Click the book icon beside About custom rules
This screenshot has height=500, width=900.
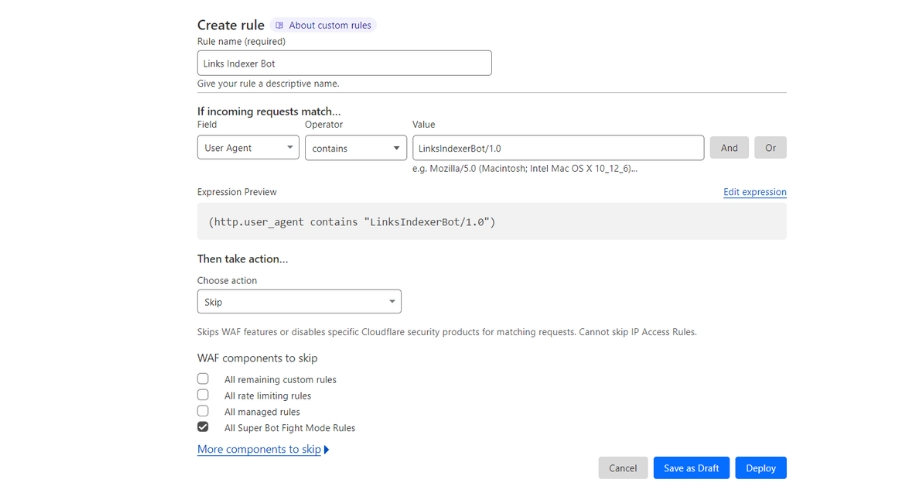[279, 26]
